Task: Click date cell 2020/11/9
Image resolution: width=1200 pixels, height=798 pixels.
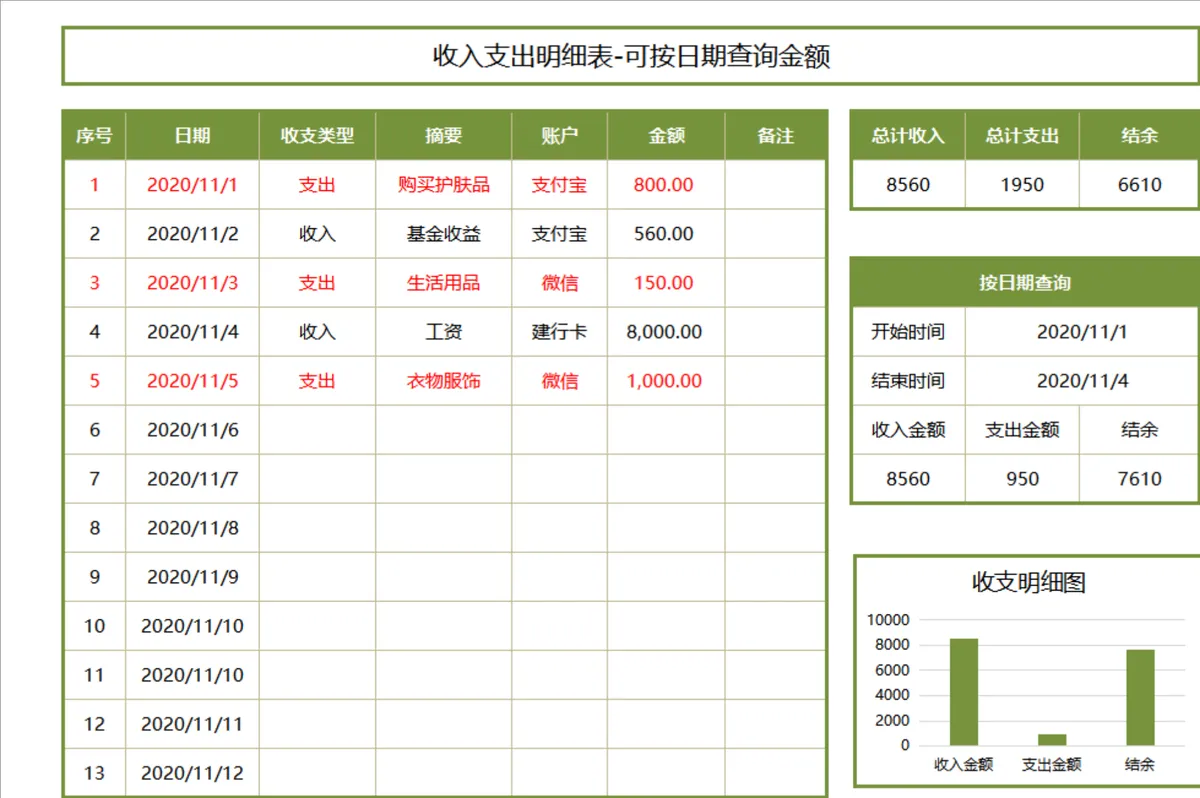Action: (193, 577)
